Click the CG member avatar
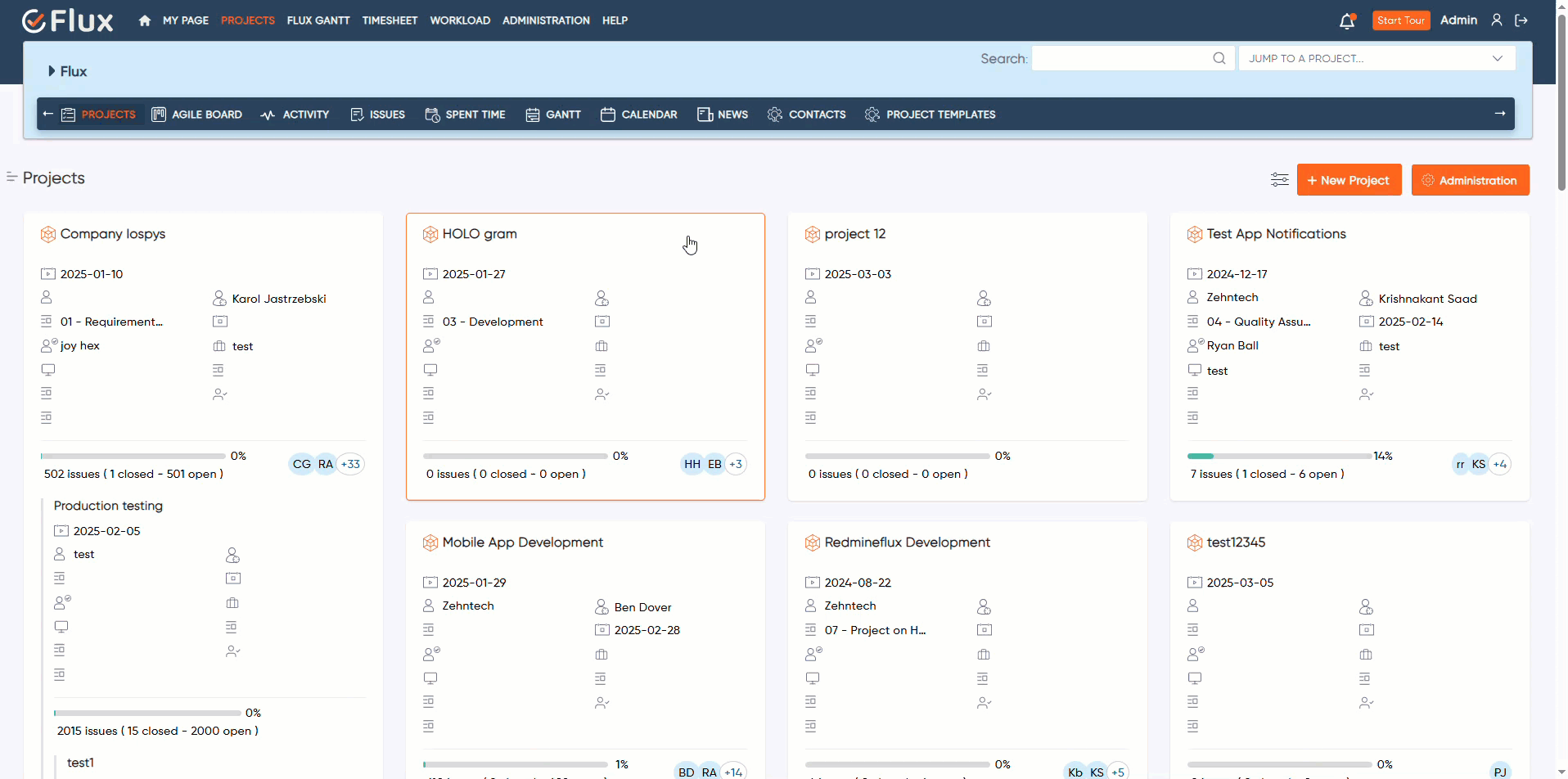This screenshot has width=1568, height=779. point(302,464)
